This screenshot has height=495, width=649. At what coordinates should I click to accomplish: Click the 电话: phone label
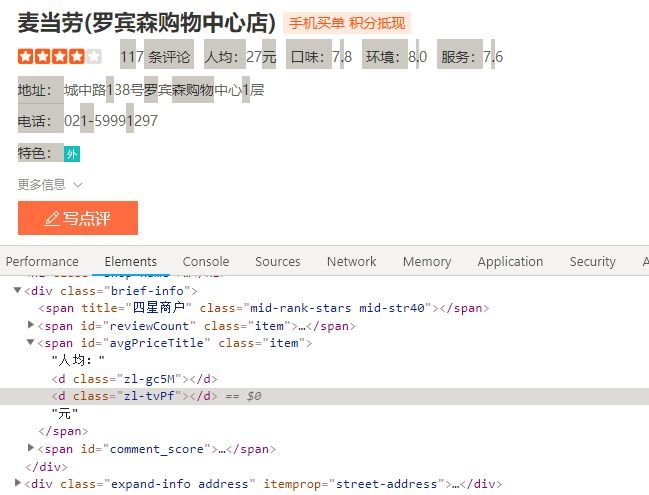(x=35, y=121)
